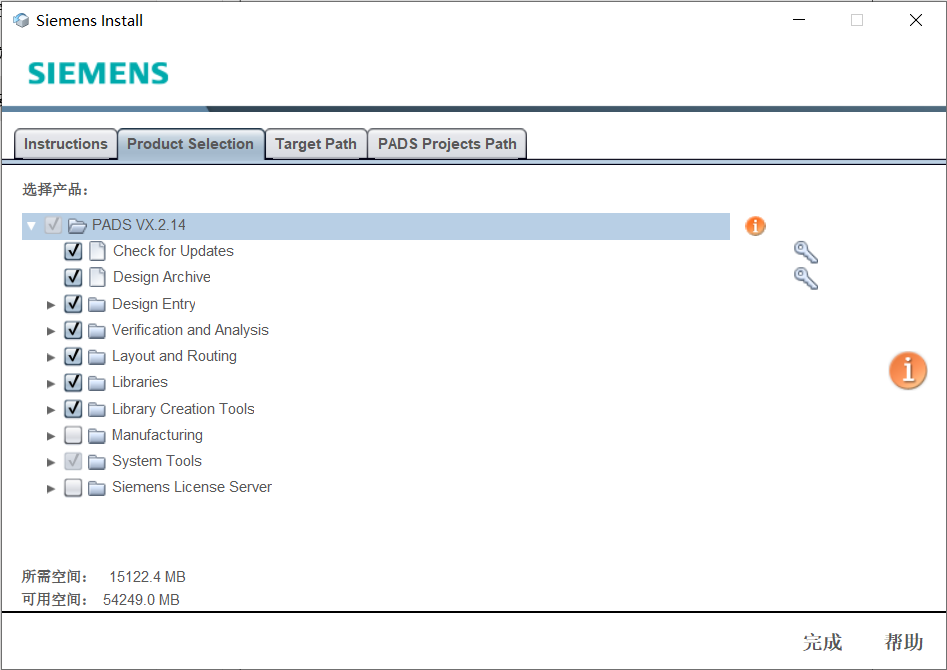Select the PADS VX.2.14 tree row label

[x=139, y=225]
